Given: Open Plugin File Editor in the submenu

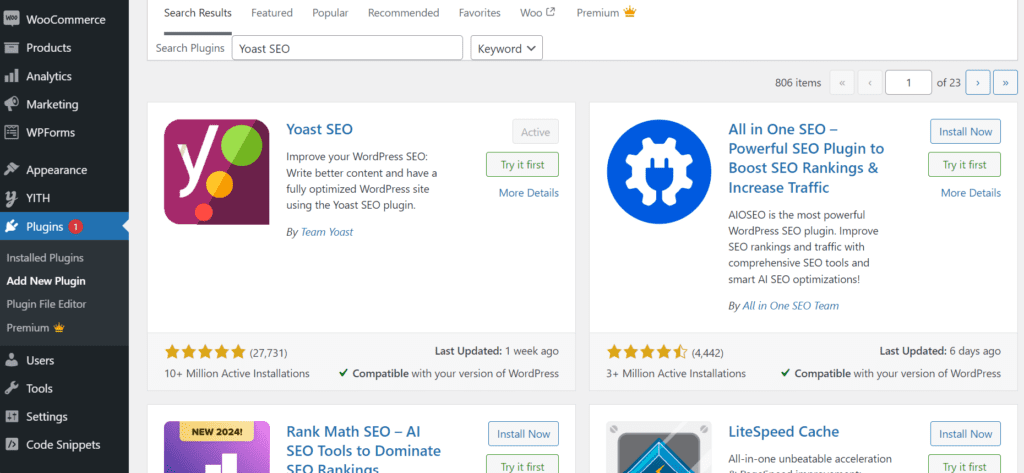Looking at the screenshot, I should tap(46, 304).
